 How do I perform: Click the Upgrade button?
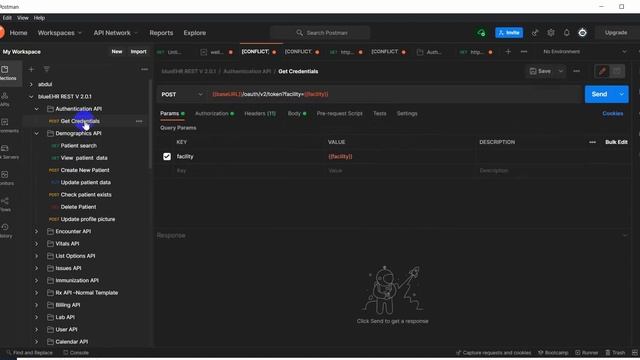[x=616, y=33]
